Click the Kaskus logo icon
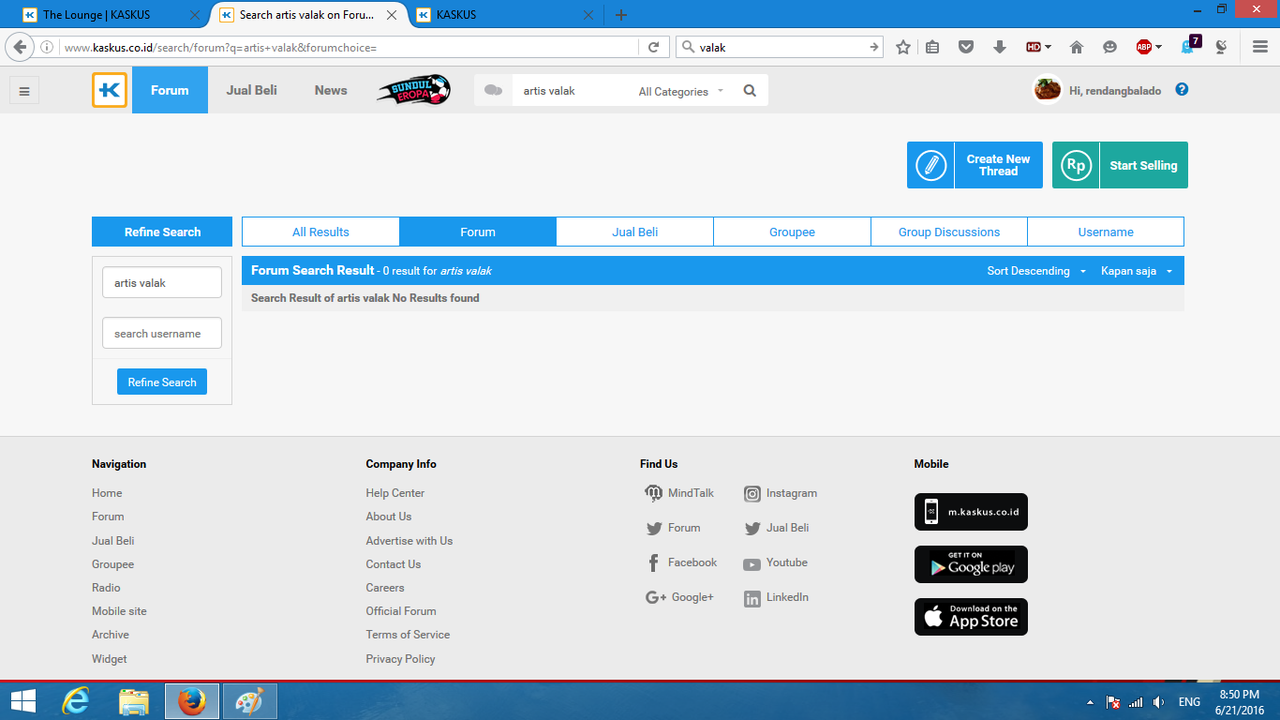This screenshot has height=720, width=1280. tap(110, 90)
